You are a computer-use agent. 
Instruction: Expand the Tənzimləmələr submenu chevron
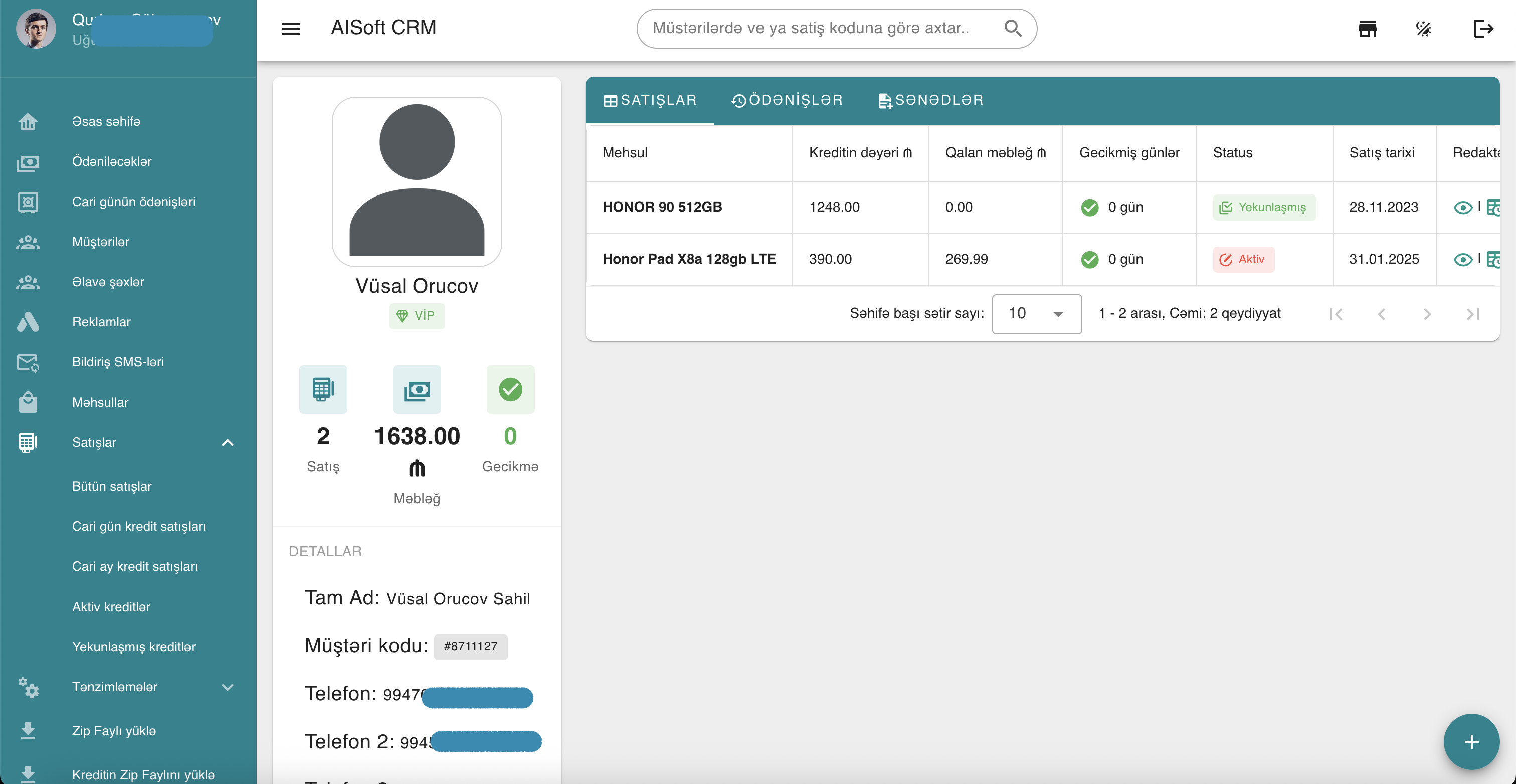227,687
